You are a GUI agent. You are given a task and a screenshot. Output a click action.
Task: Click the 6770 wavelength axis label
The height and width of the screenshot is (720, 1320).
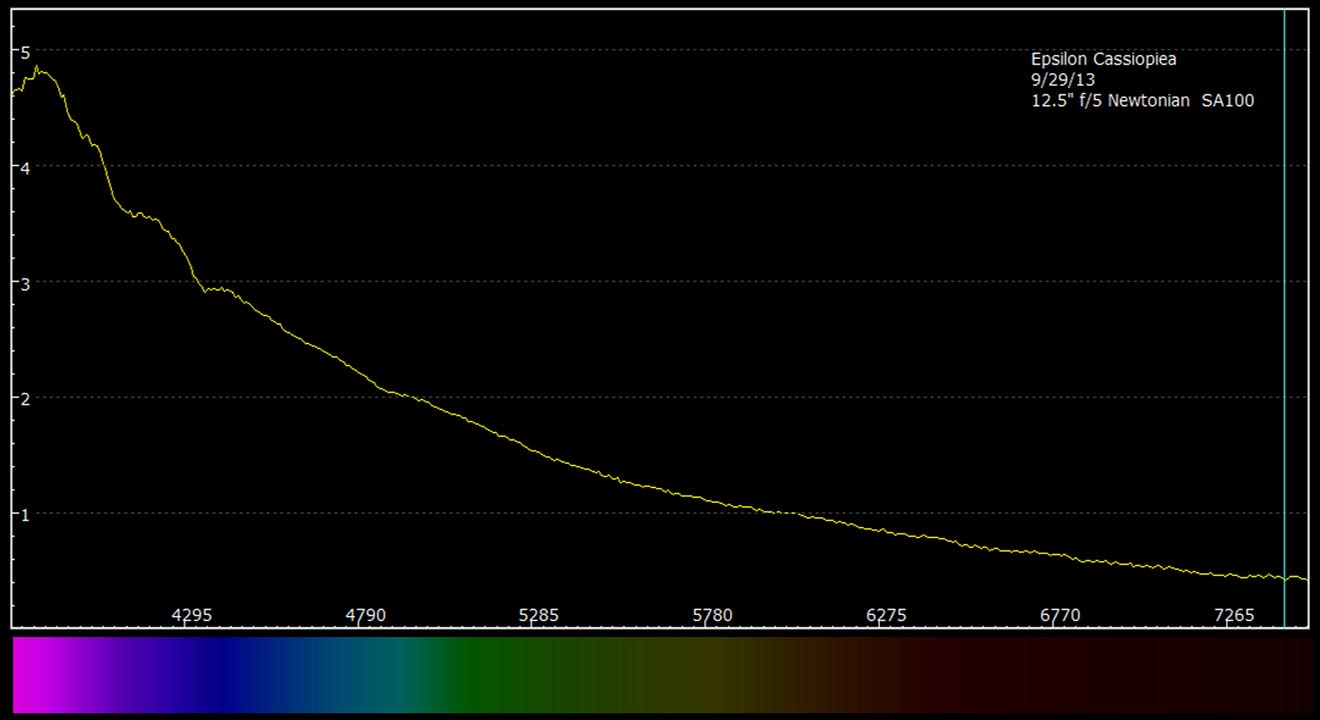[1060, 615]
